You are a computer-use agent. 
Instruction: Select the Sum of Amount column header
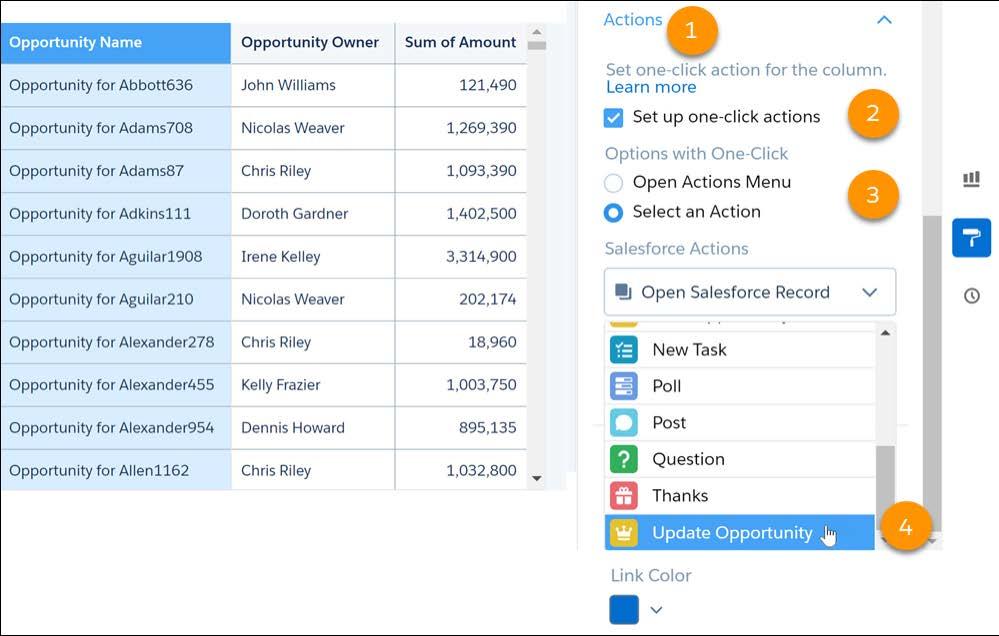point(461,43)
